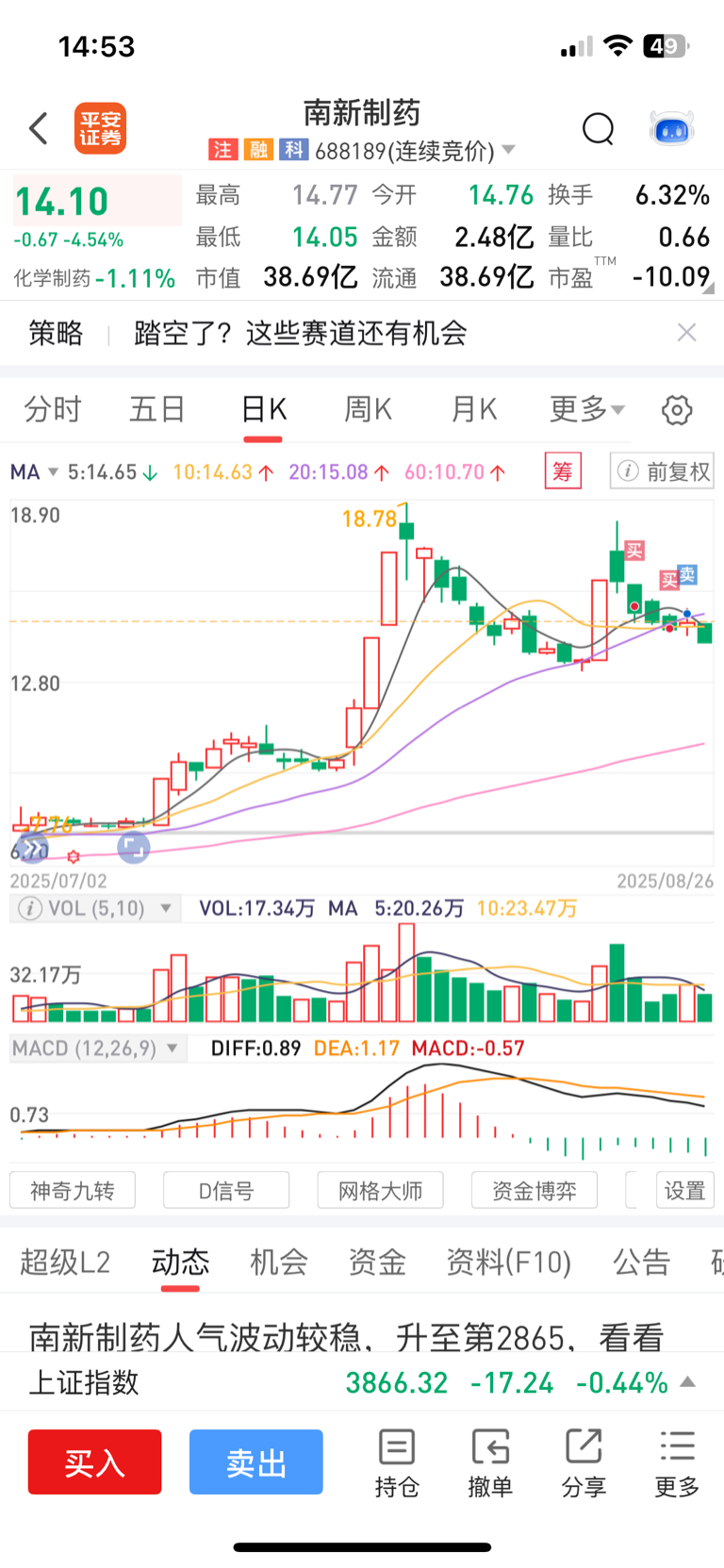Tap the red 买入 button
Viewport: 724px width, 1568px height.
[94, 1461]
